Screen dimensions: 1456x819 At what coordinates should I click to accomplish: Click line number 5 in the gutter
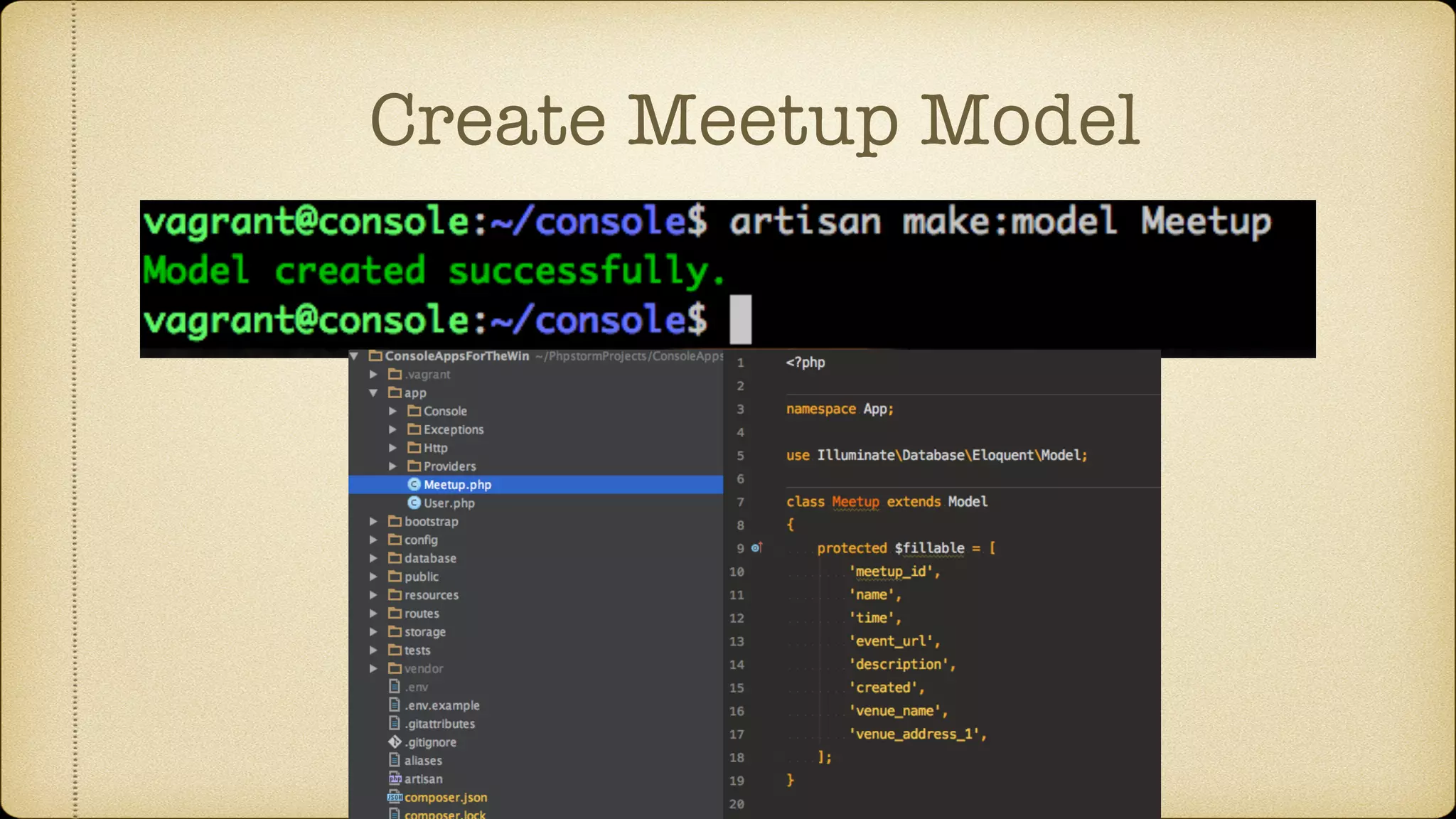tap(740, 456)
